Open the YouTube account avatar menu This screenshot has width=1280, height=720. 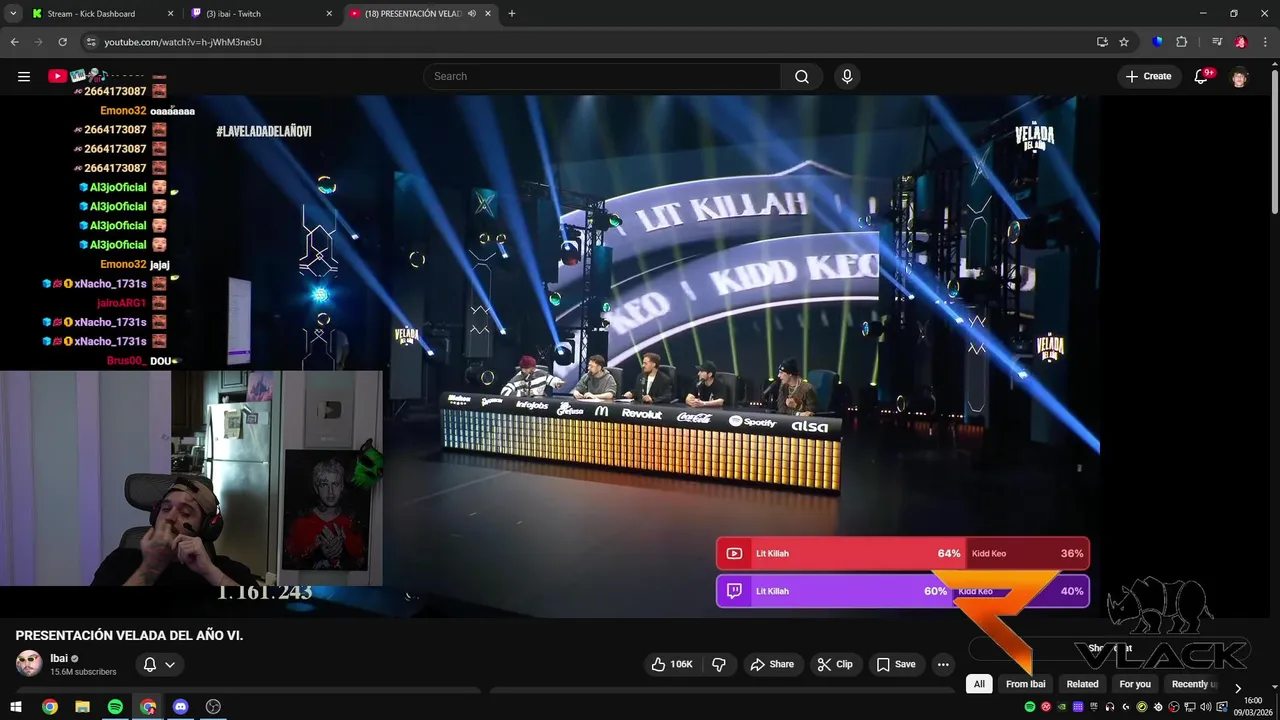click(x=1240, y=76)
